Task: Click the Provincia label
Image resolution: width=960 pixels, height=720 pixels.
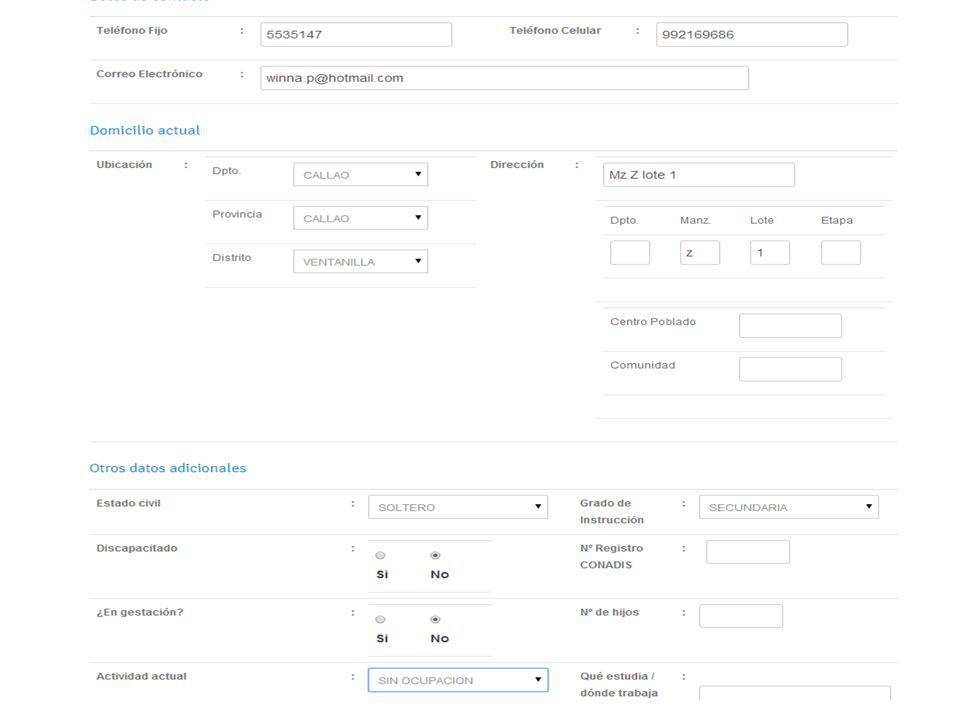Action: 237,214
